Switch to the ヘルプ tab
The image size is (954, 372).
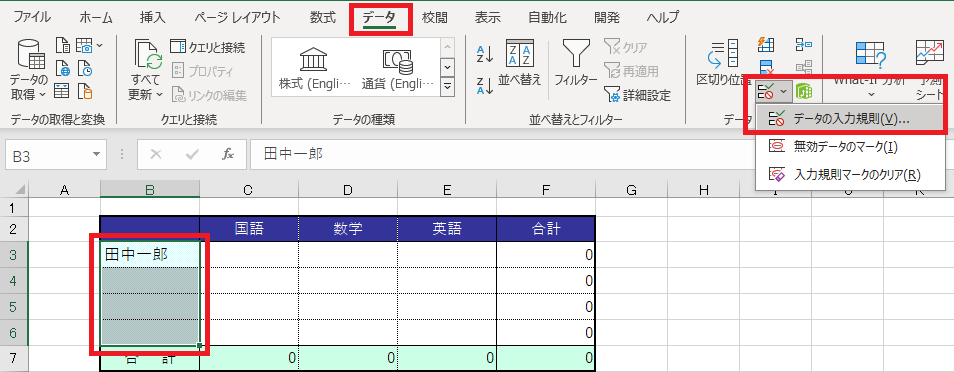tap(663, 17)
